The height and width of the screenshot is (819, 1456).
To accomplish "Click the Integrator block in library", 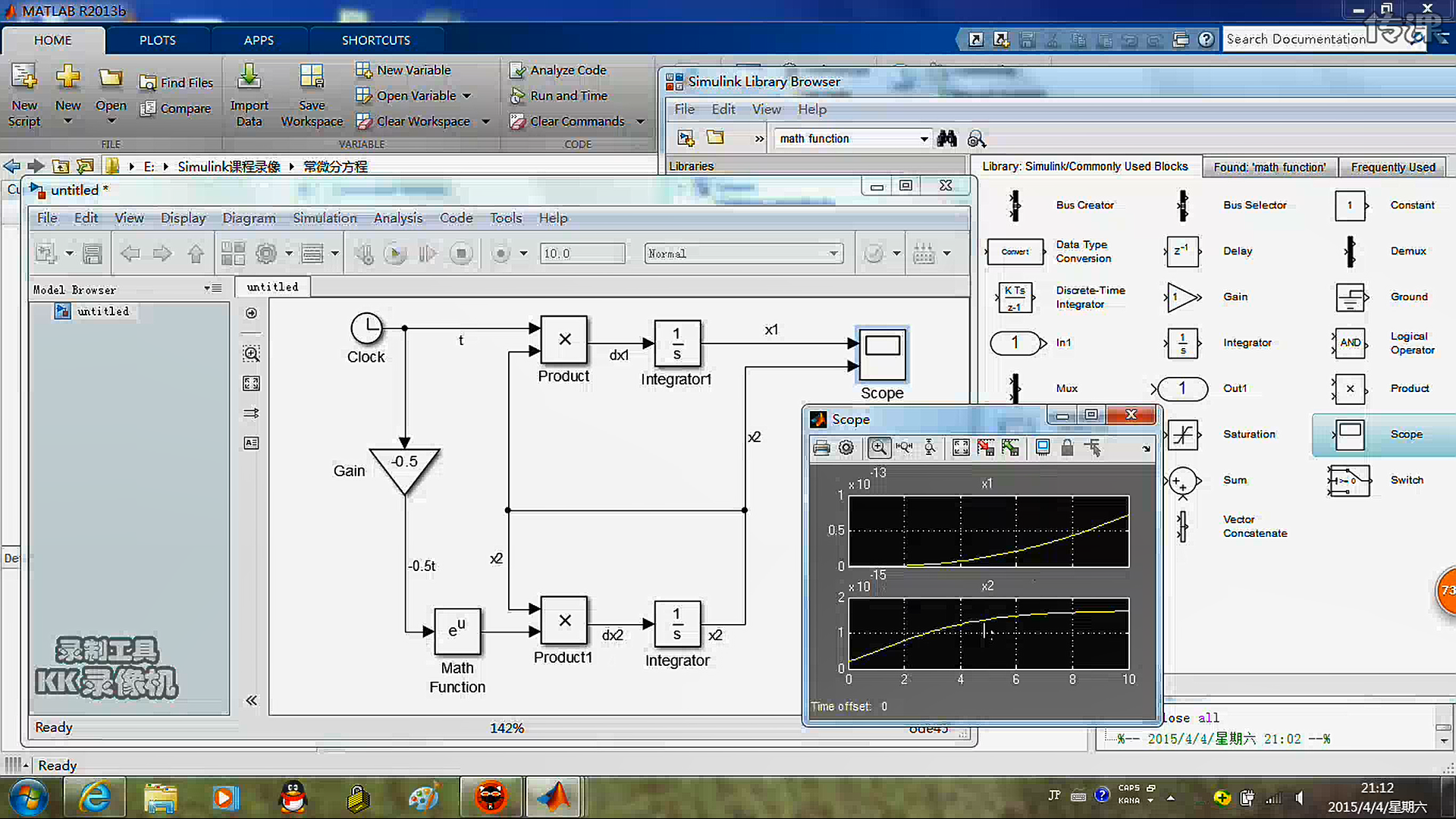I will [1183, 343].
